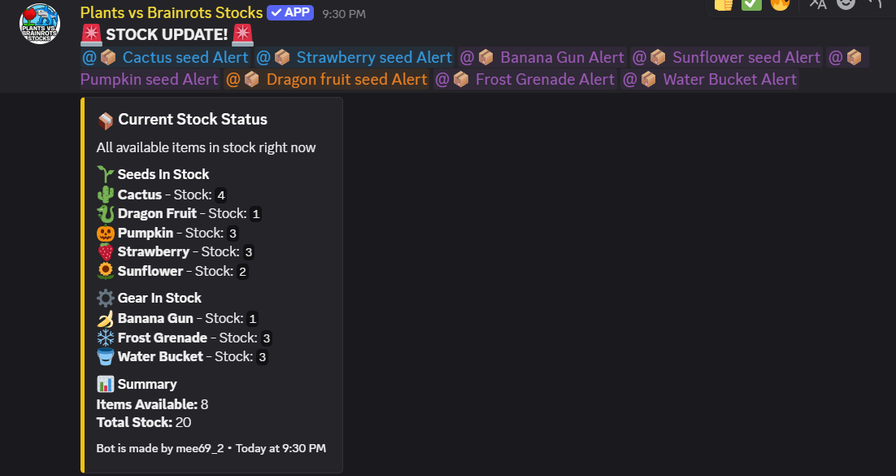Click the translate message icon

point(818,4)
